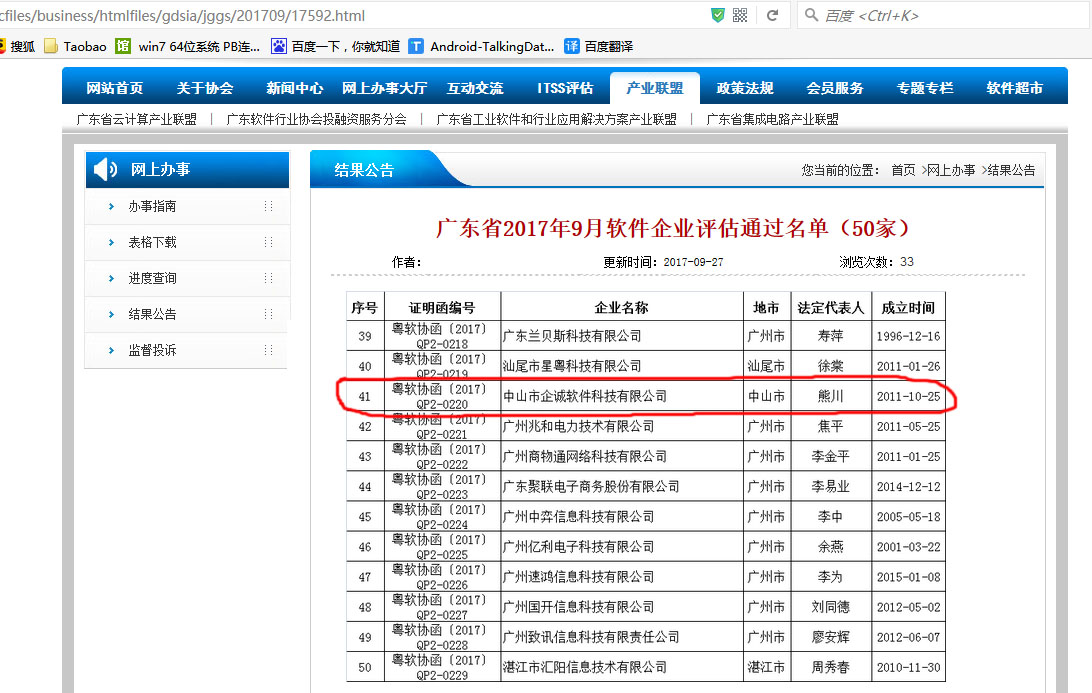Click the 网上办事 speaker icon

tap(105, 170)
